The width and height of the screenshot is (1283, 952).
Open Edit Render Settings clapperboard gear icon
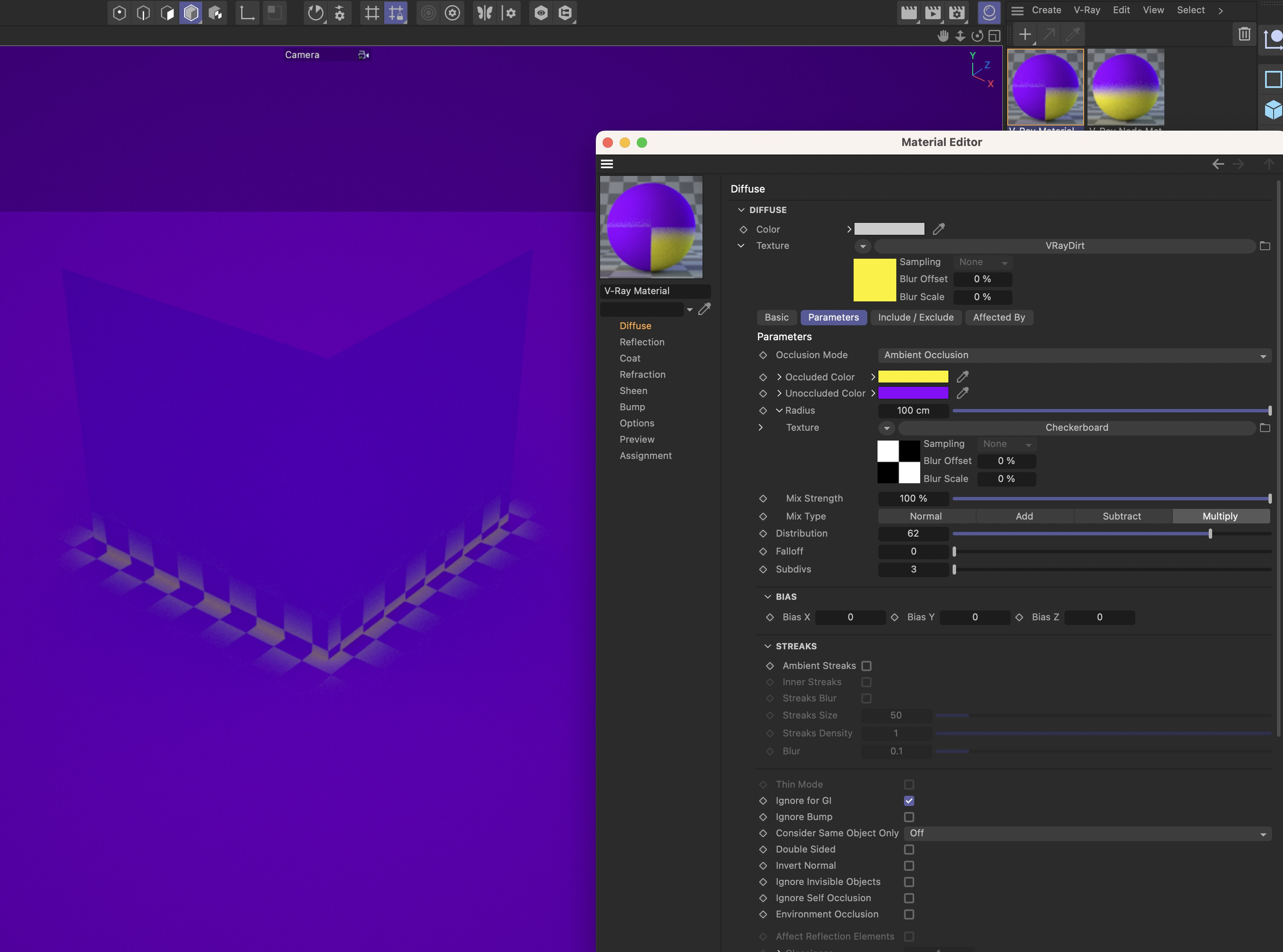pos(957,13)
